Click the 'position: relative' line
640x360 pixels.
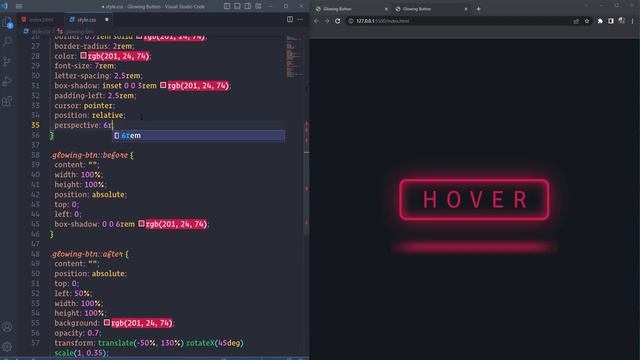90,116
